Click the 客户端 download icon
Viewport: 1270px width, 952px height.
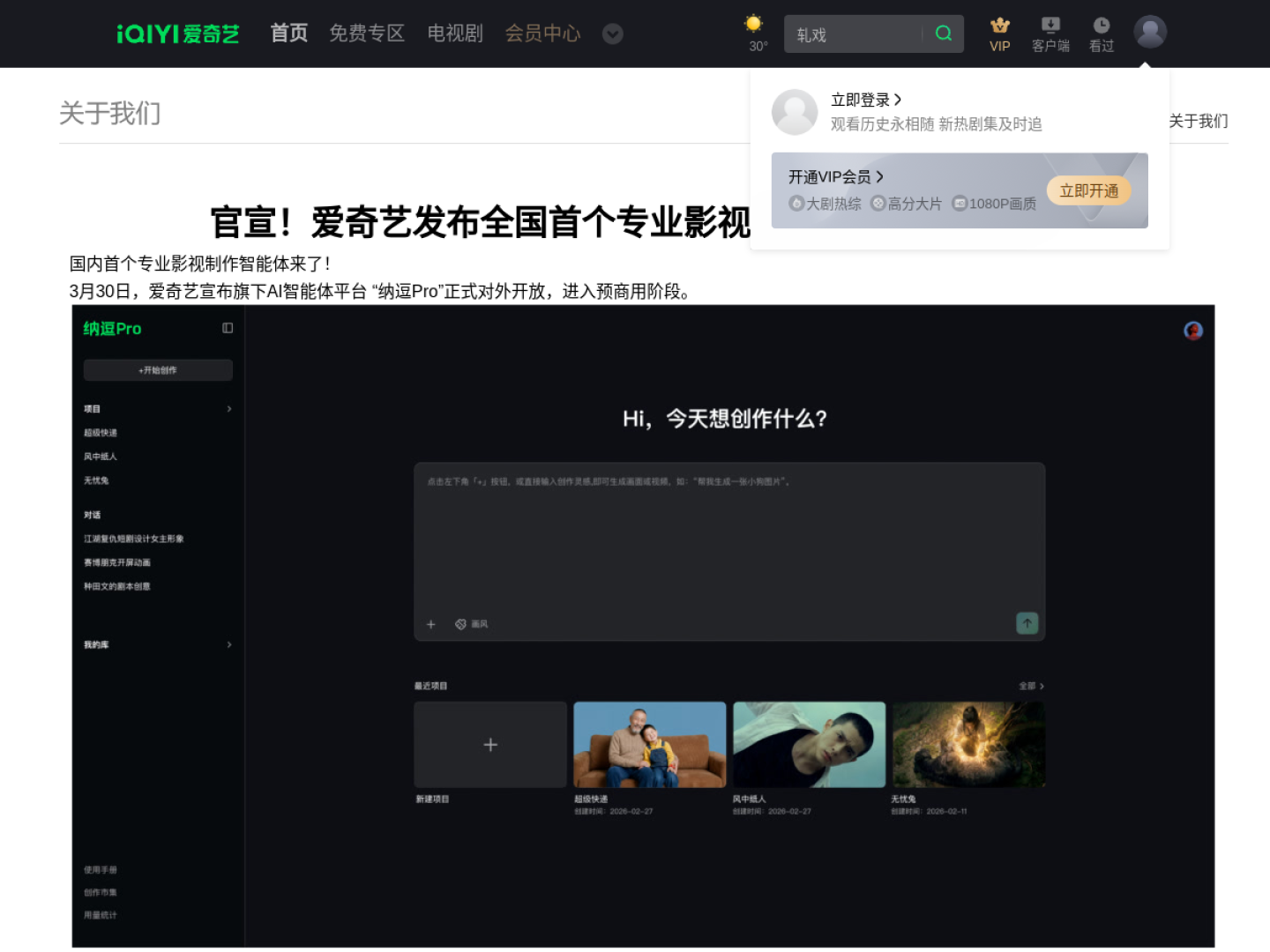(x=1050, y=26)
